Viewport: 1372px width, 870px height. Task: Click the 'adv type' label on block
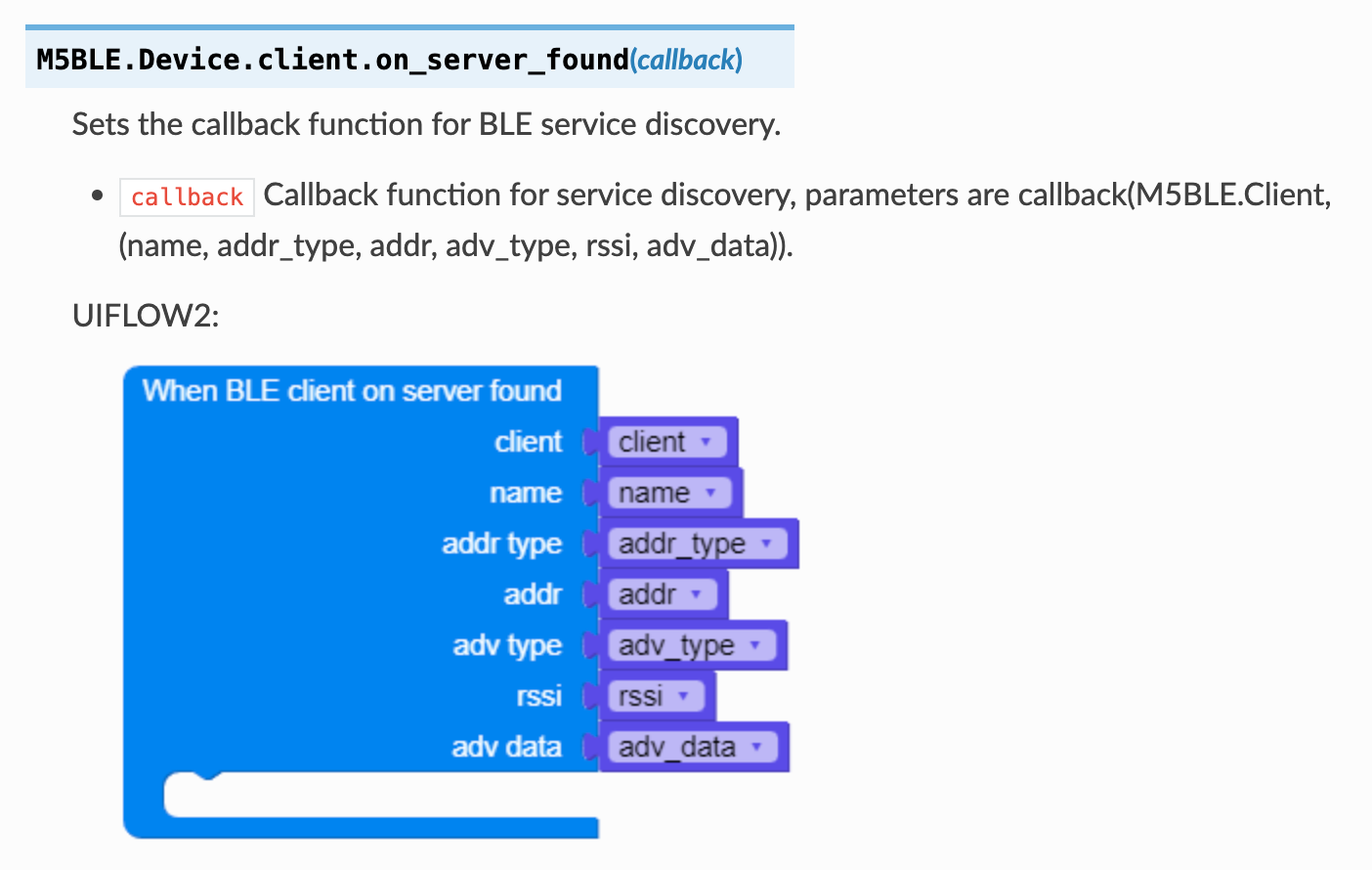(507, 645)
